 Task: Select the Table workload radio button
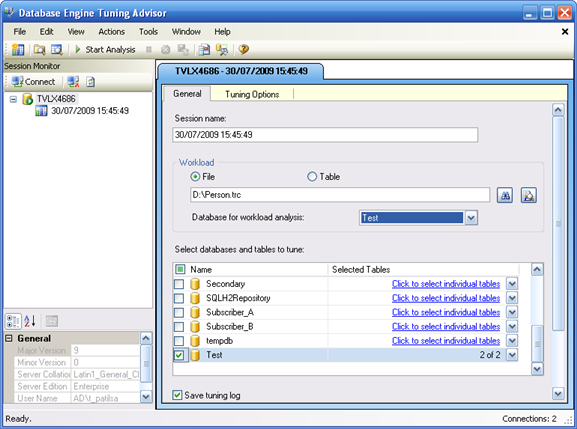312,177
